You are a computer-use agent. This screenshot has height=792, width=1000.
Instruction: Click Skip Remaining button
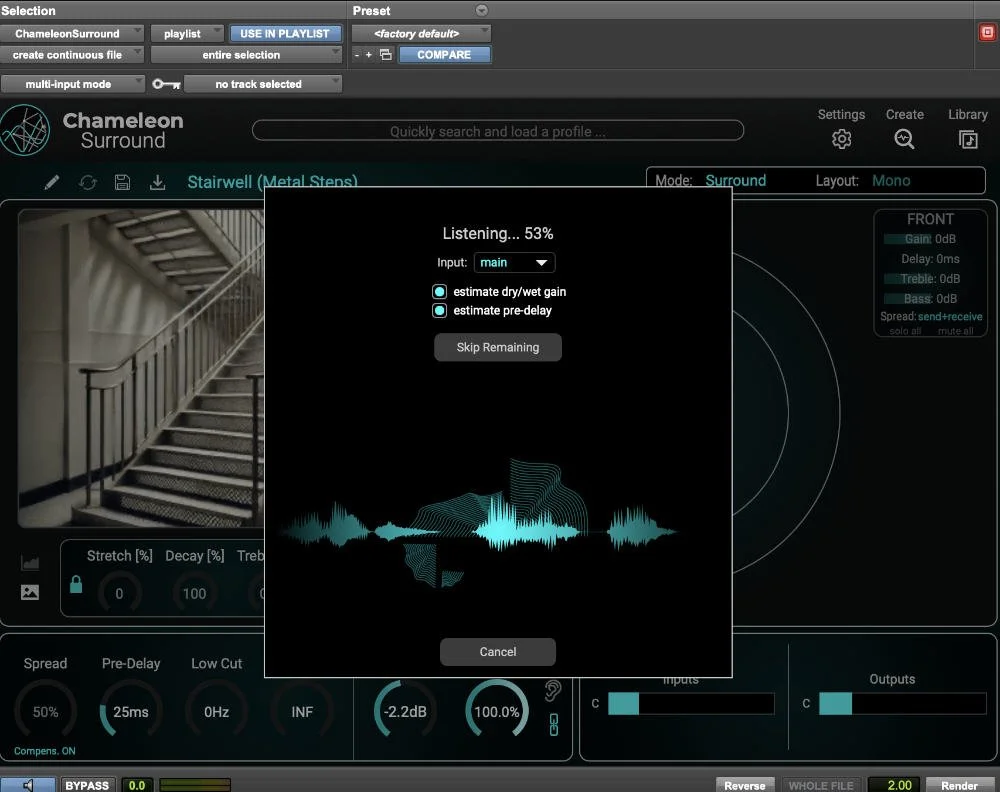497,348
